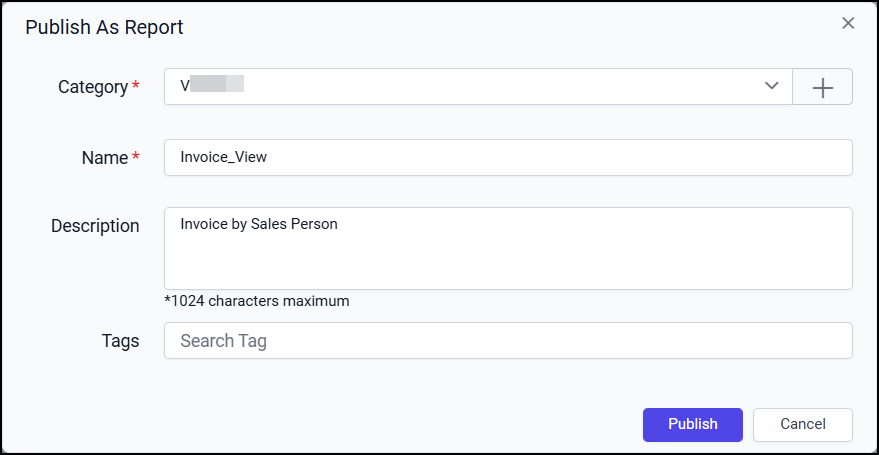
Task: Click the Search Tag input box
Action: (x=508, y=341)
